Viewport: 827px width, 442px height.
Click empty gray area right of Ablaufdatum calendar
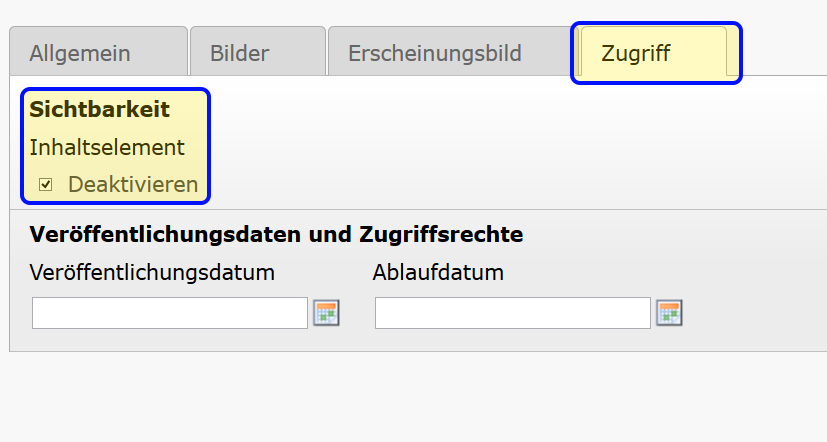[x=754, y=313]
